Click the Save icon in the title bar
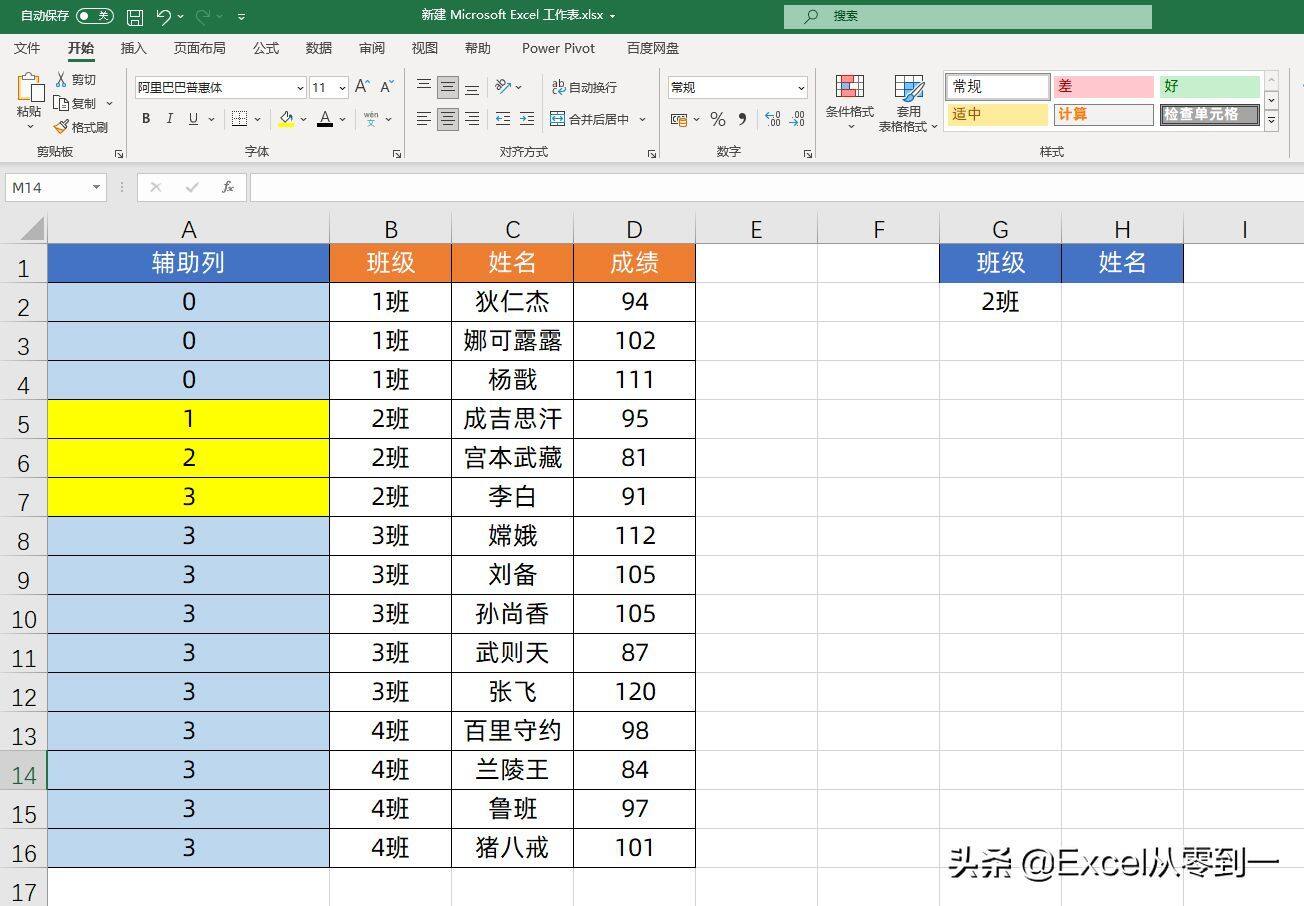 (135, 17)
